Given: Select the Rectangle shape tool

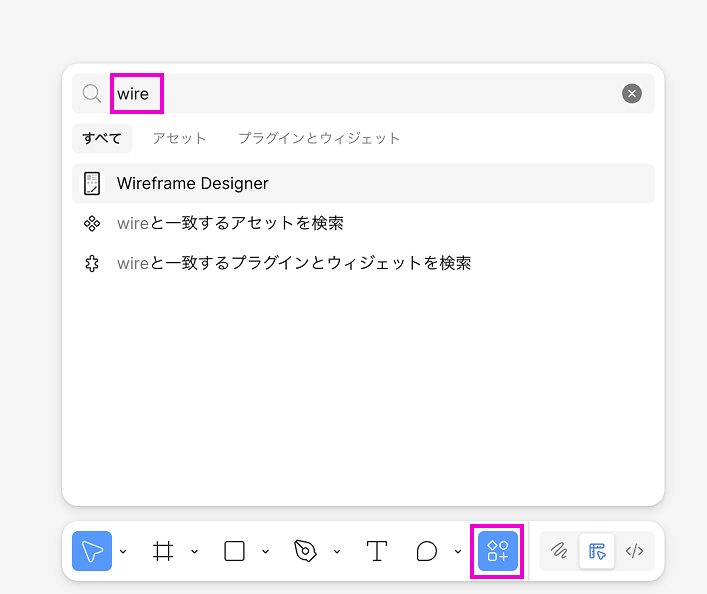Looking at the screenshot, I should (235, 551).
